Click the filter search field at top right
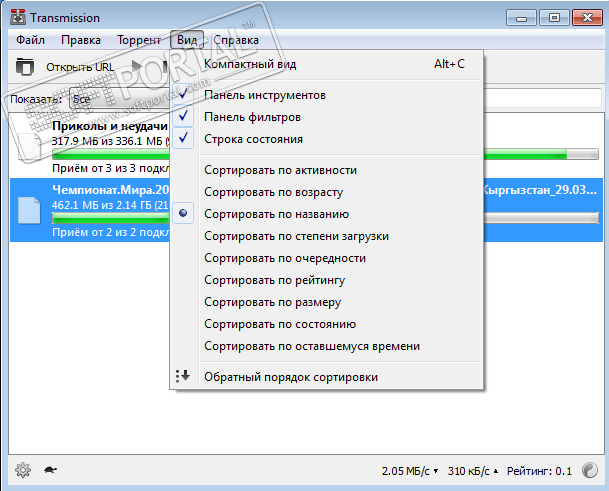This screenshot has width=609, height=491. [x=542, y=99]
